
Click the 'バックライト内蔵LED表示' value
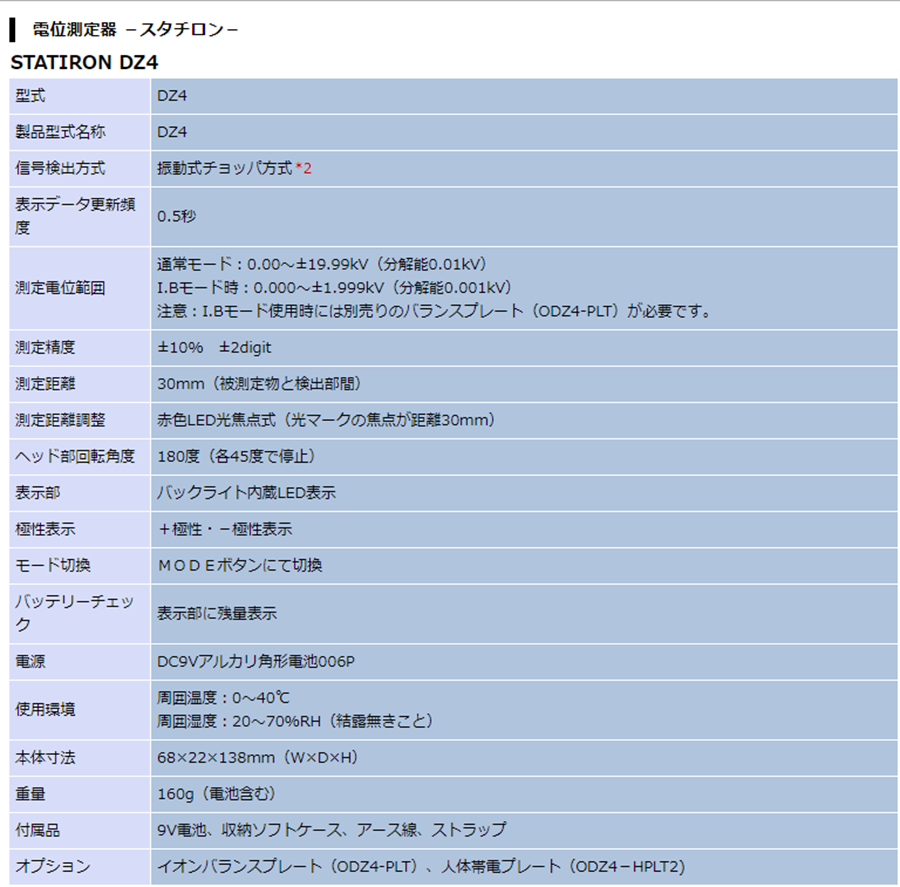tap(247, 493)
